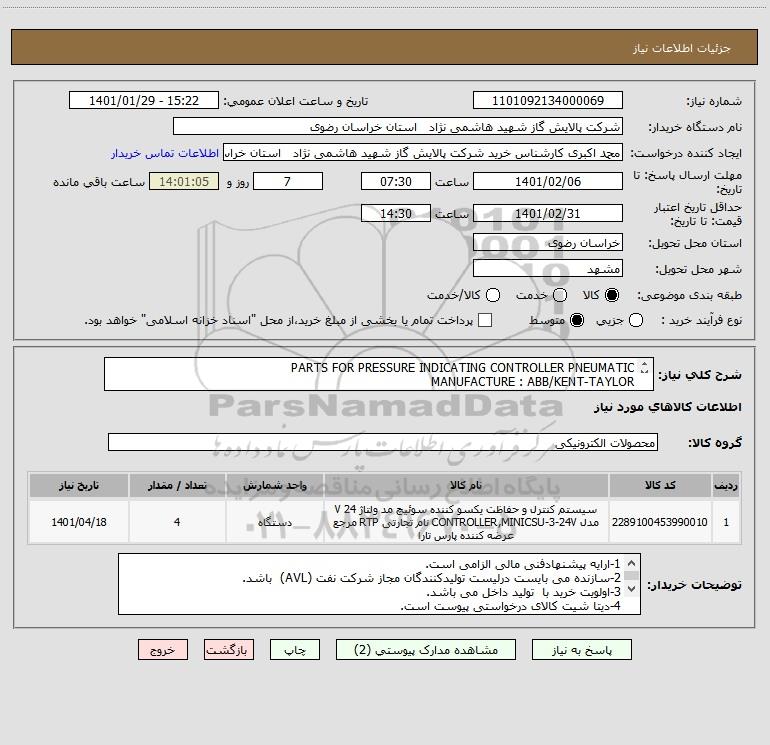Select the 'متوسط' purchase type radio

(577, 320)
